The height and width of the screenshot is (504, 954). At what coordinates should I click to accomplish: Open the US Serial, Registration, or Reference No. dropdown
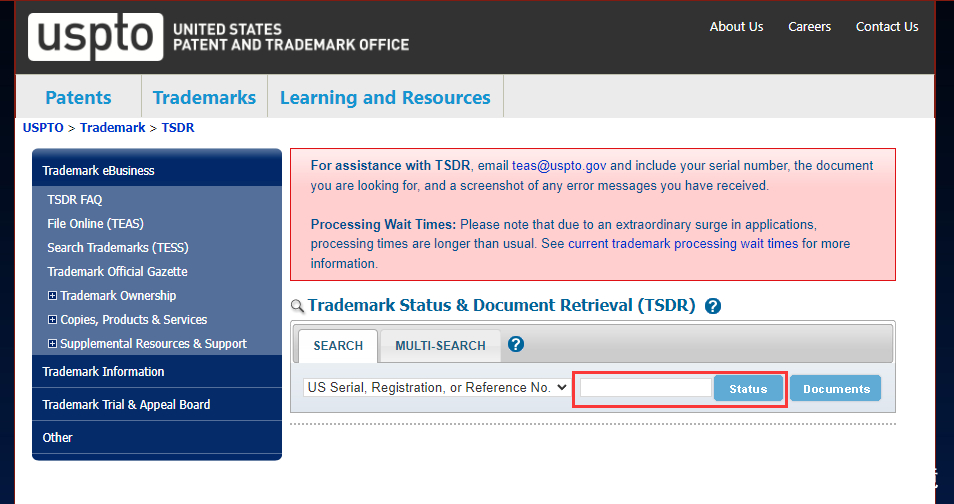pyautogui.click(x=436, y=388)
